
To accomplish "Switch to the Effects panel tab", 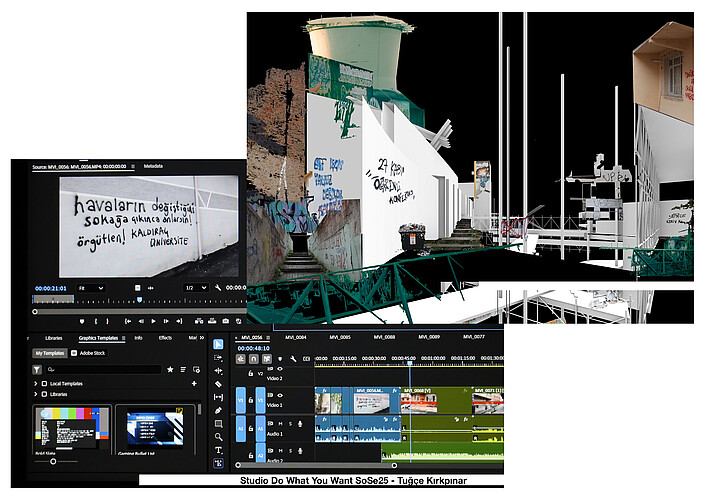I will [x=165, y=338].
